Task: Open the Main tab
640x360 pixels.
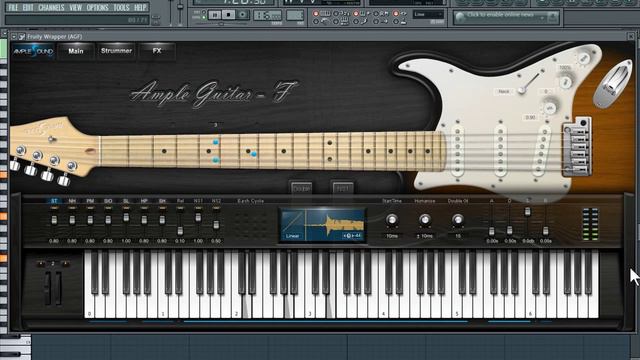Action: point(76,51)
